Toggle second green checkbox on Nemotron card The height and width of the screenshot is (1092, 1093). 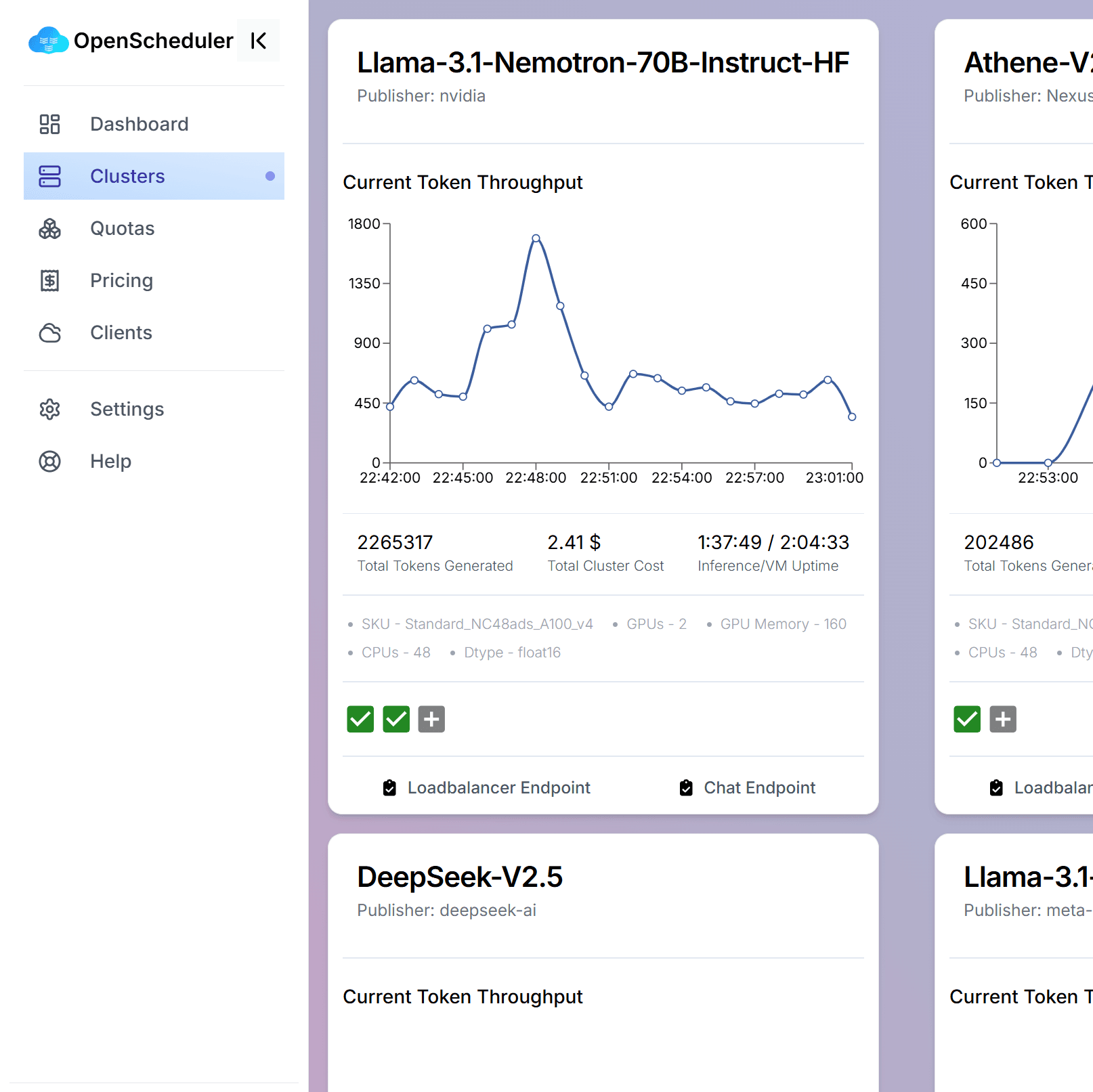tap(396, 719)
